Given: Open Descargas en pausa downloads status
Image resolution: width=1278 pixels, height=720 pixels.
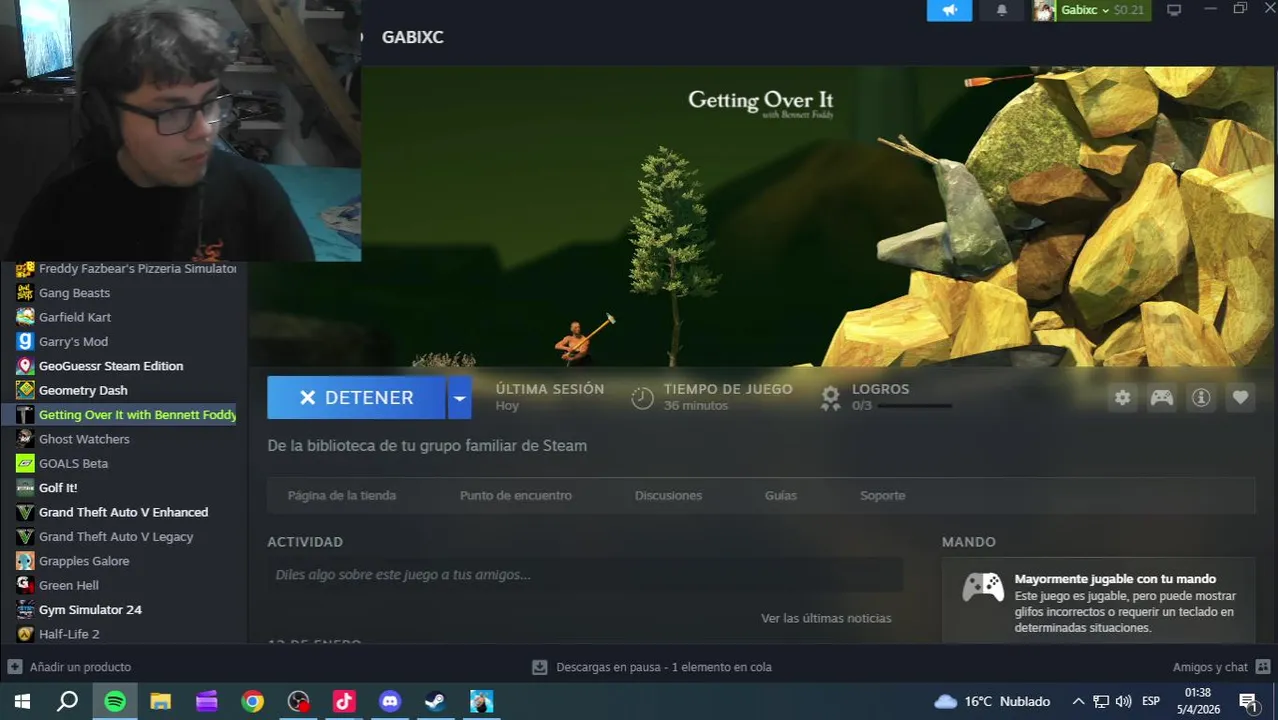Looking at the screenshot, I should pos(652,667).
